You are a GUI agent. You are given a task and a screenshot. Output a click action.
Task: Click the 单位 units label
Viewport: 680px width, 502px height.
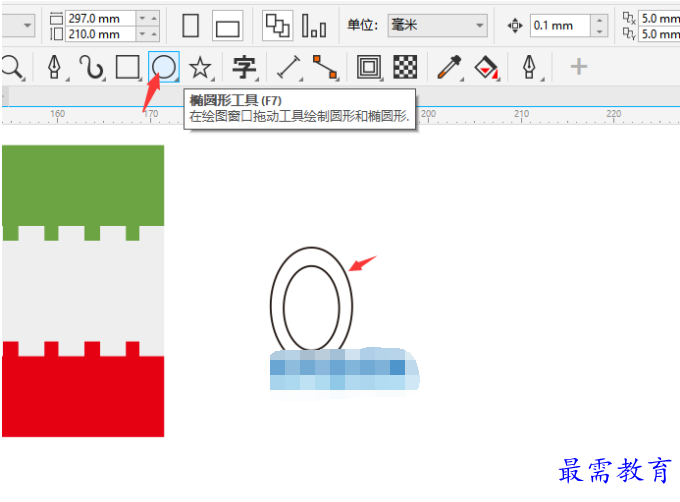[362, 25]
